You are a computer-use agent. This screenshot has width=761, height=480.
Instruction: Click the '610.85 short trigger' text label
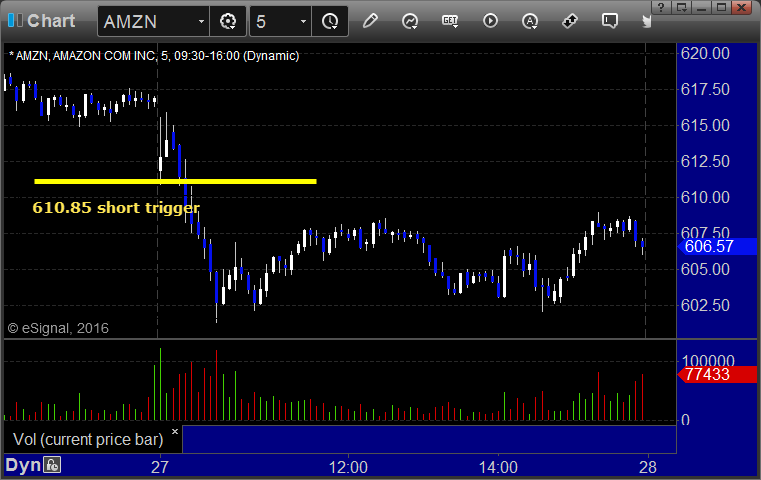click(116, 208)
